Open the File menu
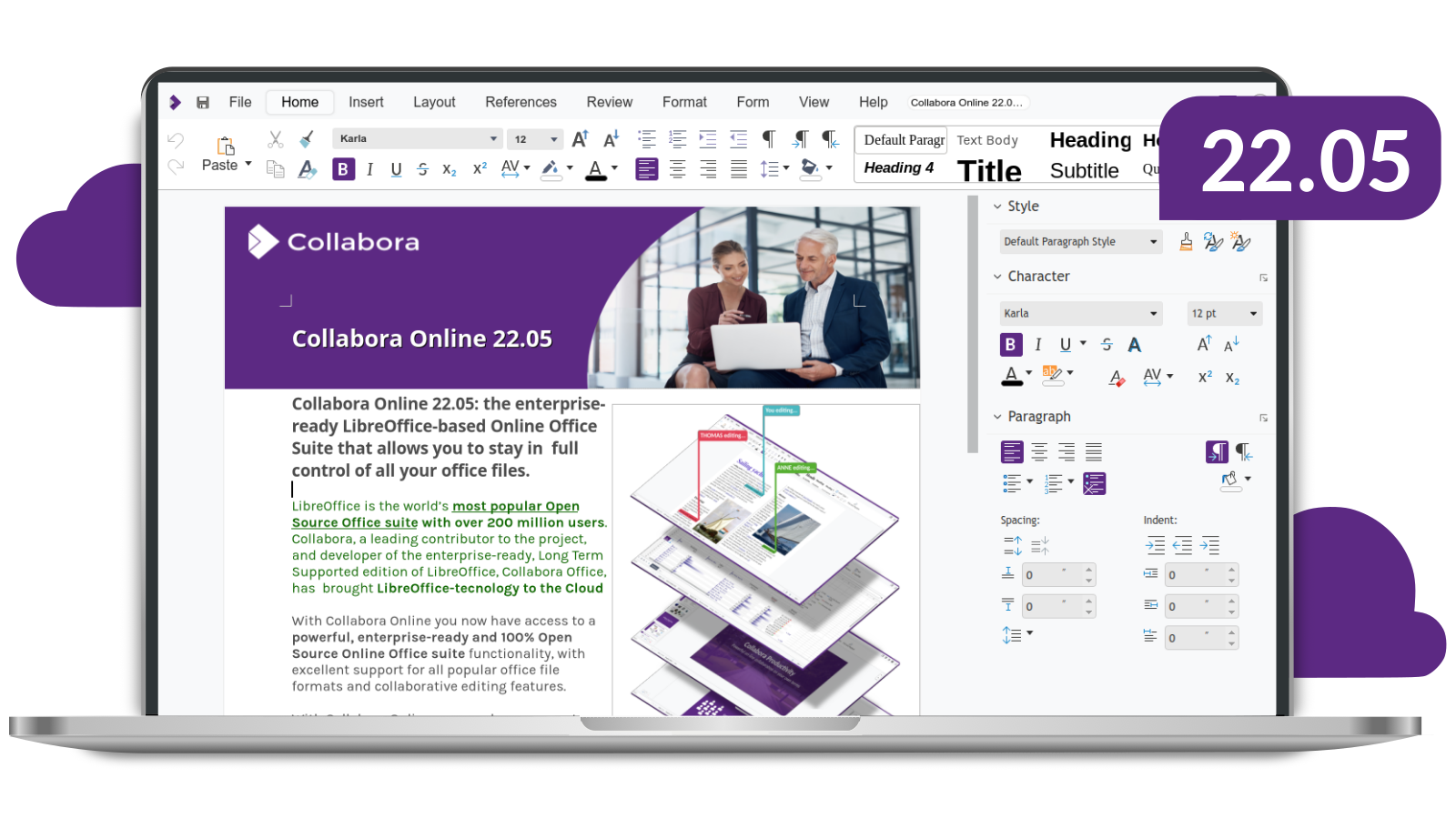The width and height of the screenshot is (1456, 819). pyautogui.click(x=240, y=102)
